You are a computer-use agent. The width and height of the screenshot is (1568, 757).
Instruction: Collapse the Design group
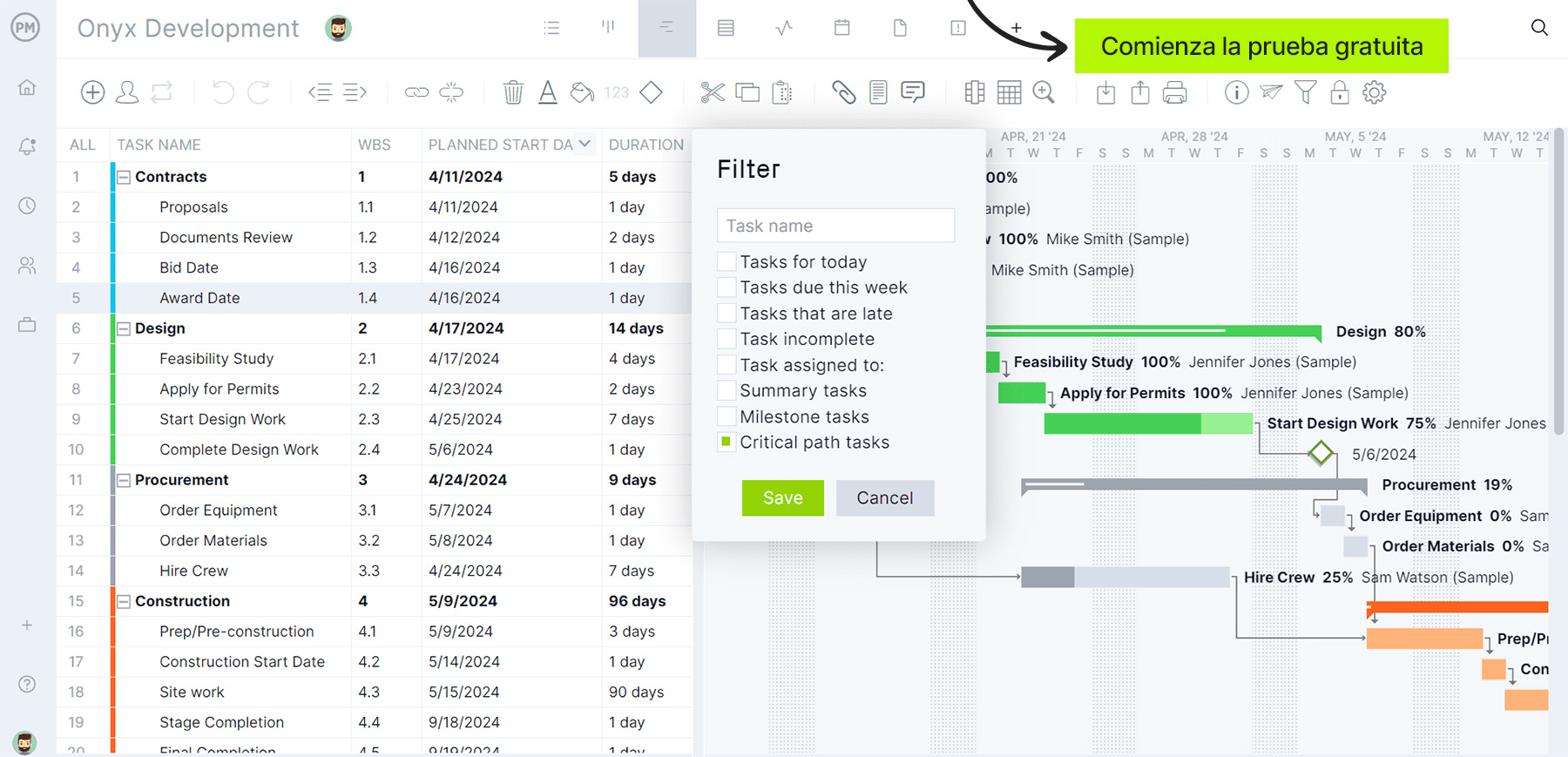pos(124,328)
